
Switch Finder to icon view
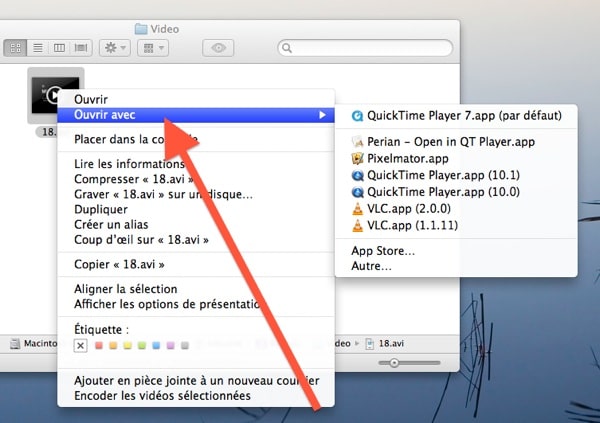pos(15,48)
